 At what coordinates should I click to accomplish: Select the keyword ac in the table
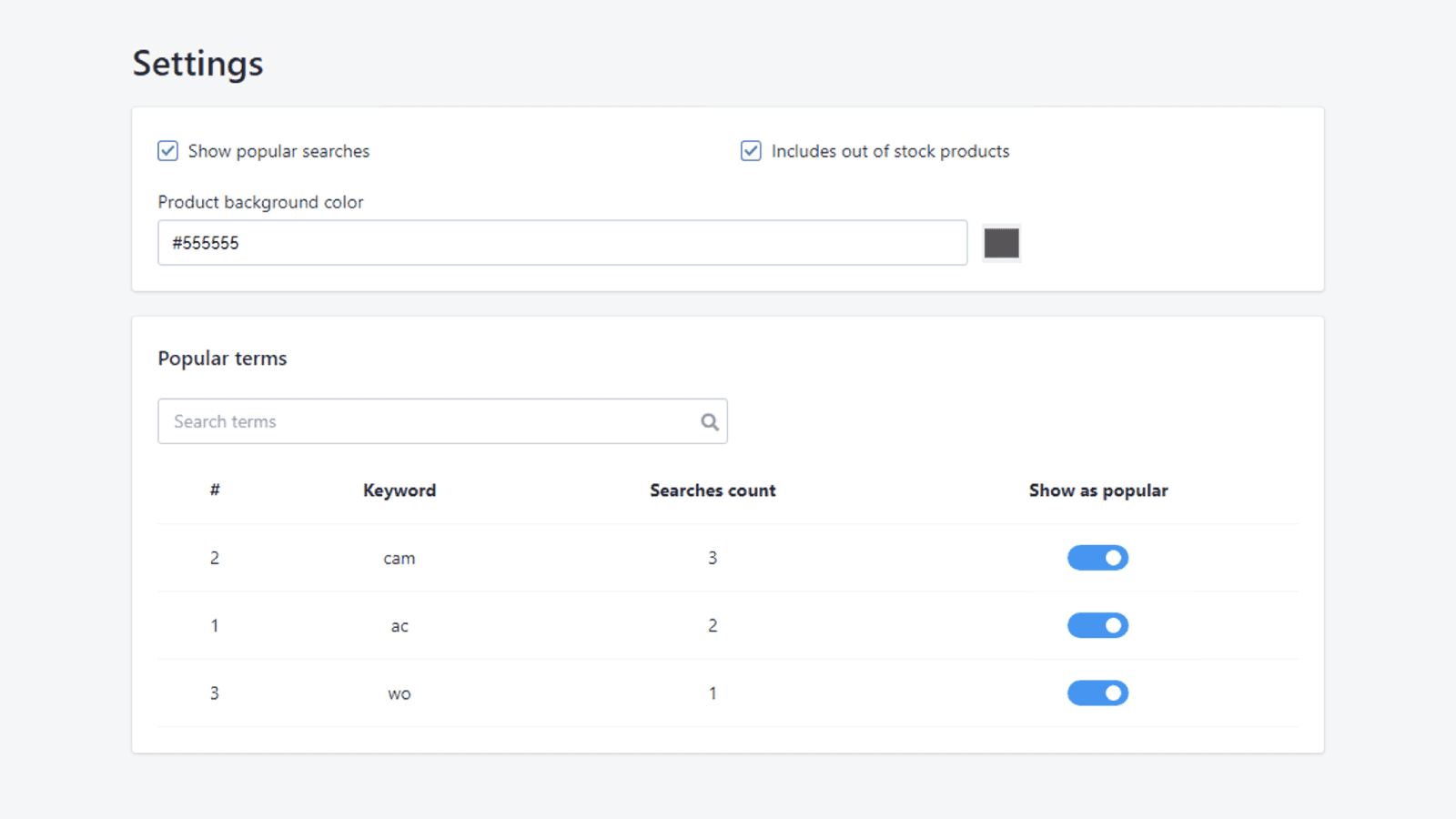399,625
